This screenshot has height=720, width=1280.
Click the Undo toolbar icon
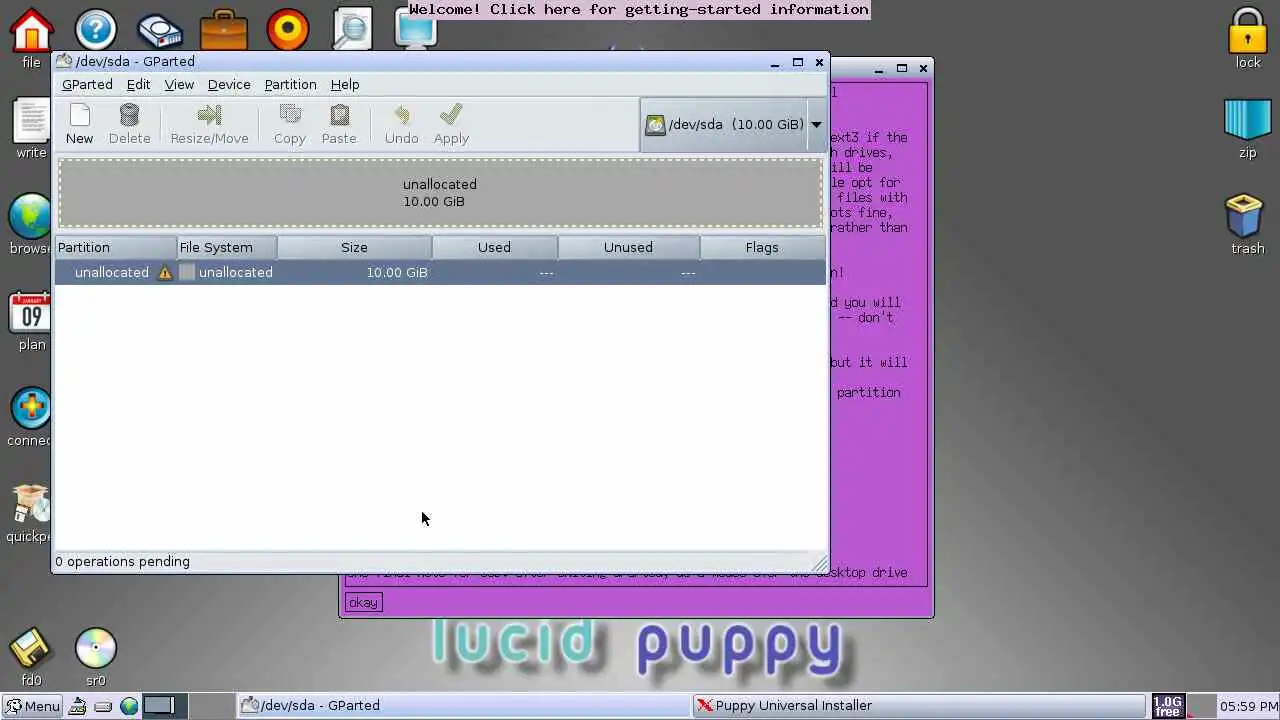401,116
